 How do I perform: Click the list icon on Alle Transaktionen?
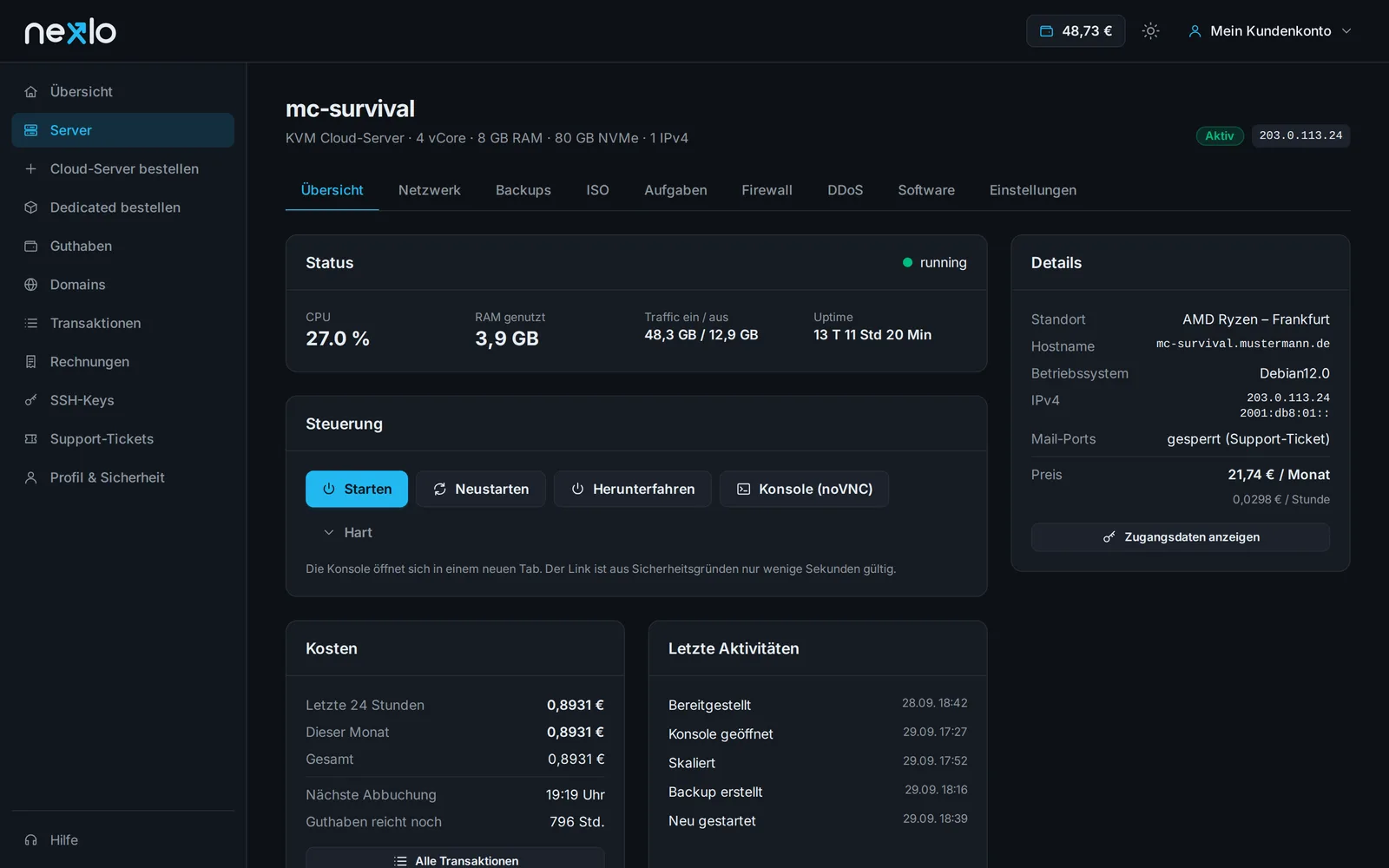point(400,861)
